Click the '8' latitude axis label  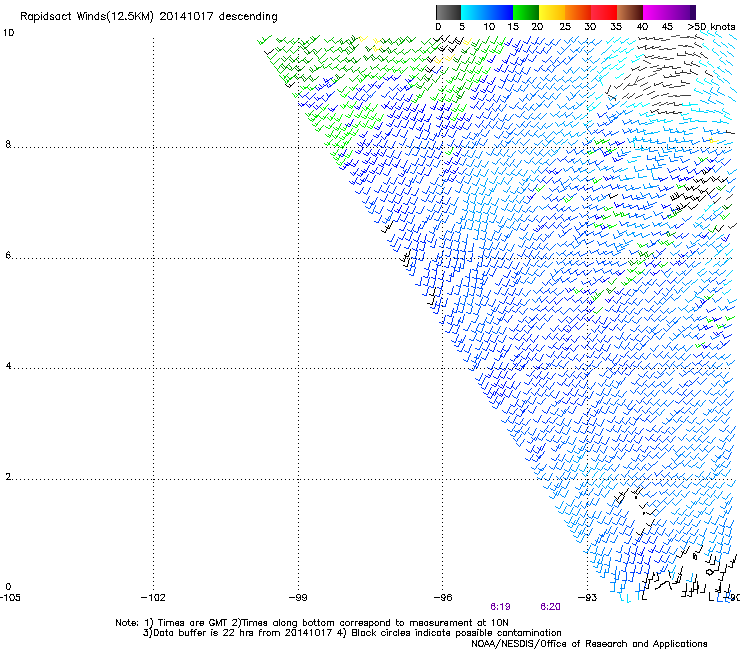click(x=8, y=144)
